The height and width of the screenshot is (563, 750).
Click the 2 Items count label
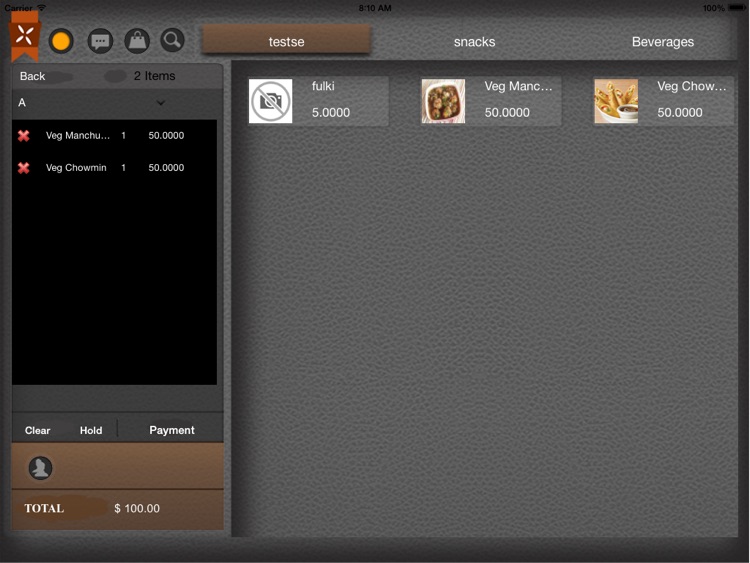[154, 76]
